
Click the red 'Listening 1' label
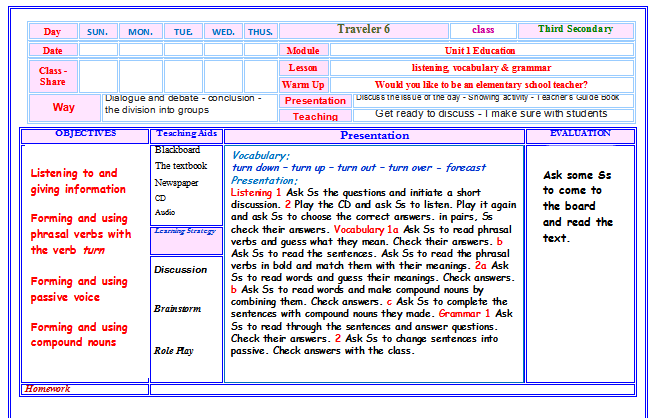(x=256, y=193)
